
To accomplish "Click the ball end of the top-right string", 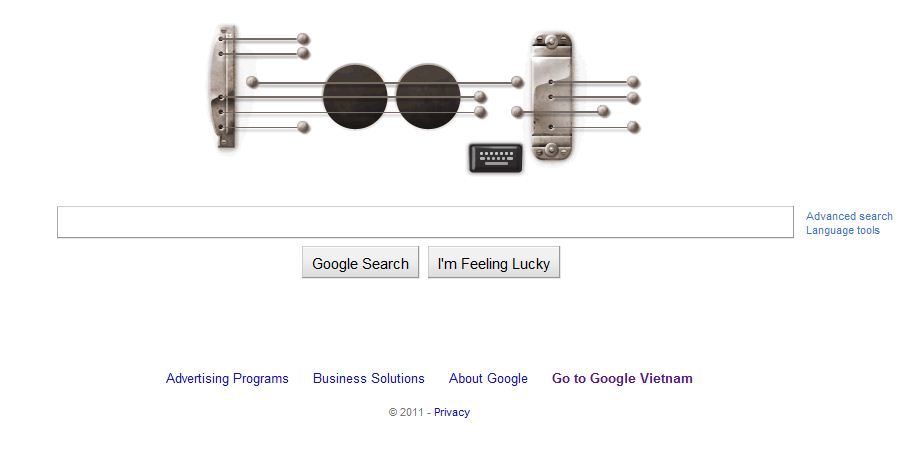I will [633, 82].
